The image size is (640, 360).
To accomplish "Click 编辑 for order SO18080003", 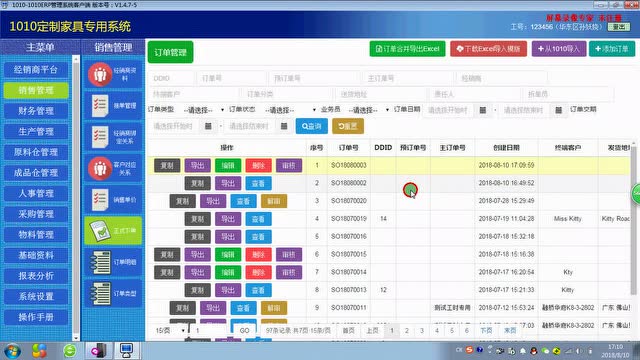I will point(228,165).
